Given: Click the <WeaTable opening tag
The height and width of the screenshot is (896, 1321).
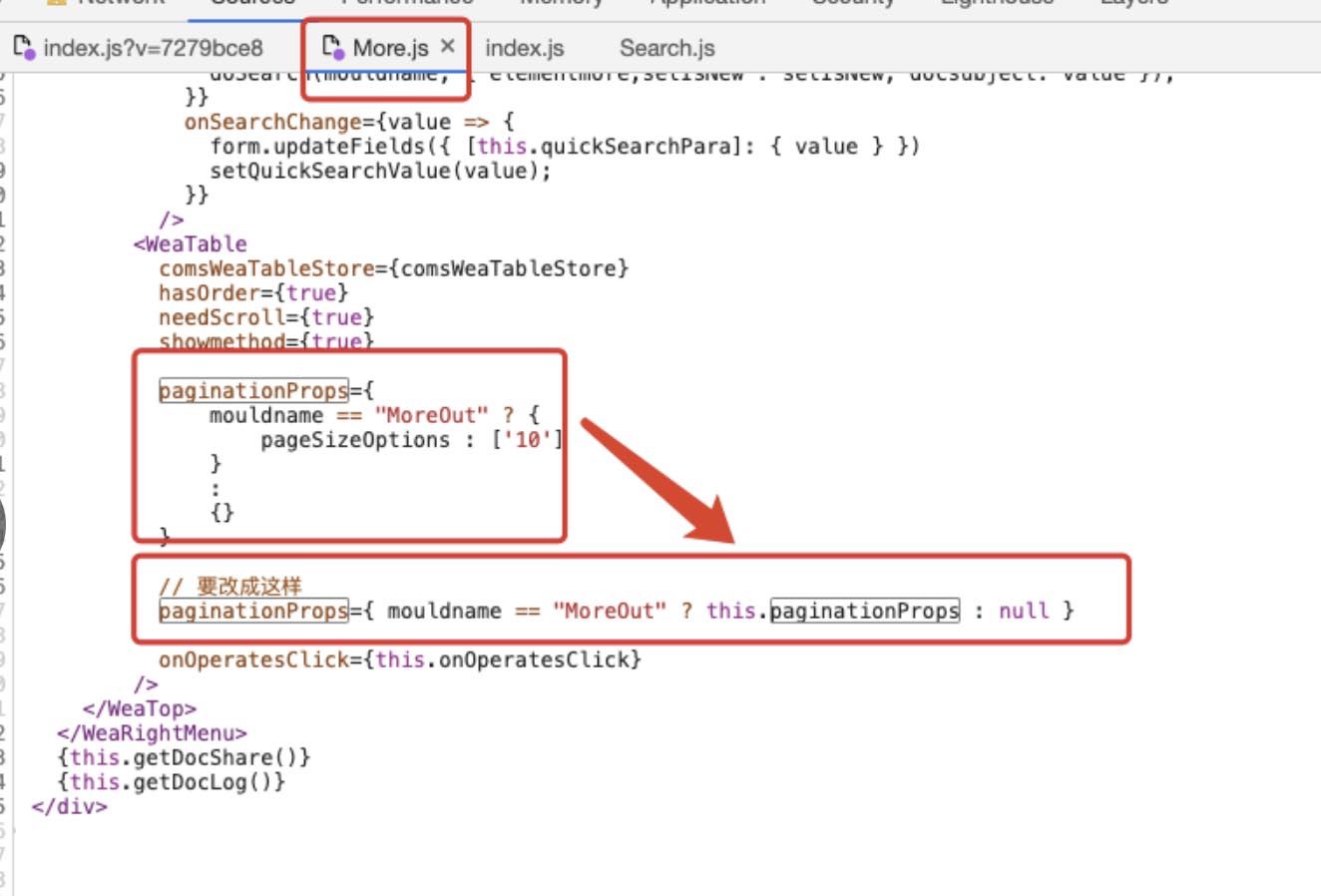Looking at the screenshot, I should 190,244.
